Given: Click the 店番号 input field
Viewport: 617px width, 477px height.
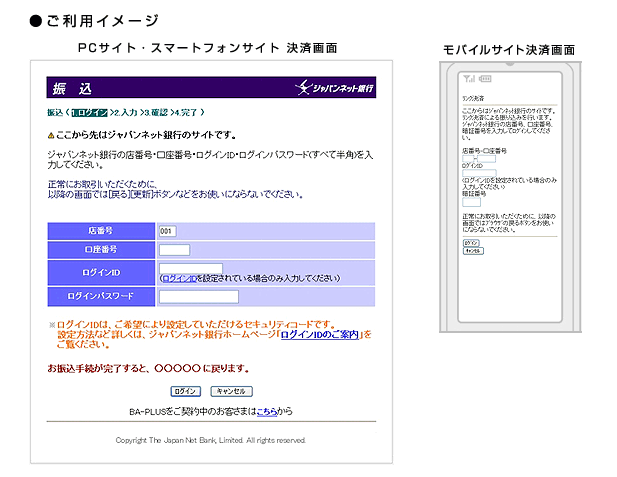Looking at the screenshot, I should coord(168,231).
